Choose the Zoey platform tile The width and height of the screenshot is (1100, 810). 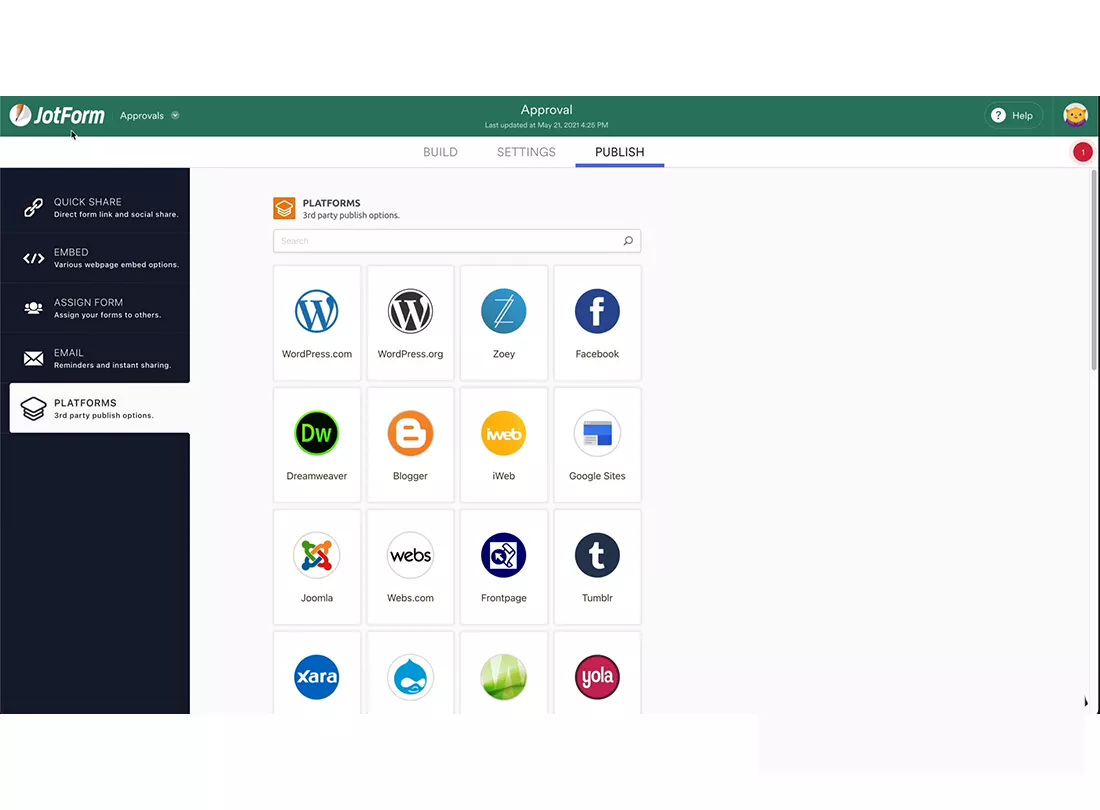click(504, 323)
